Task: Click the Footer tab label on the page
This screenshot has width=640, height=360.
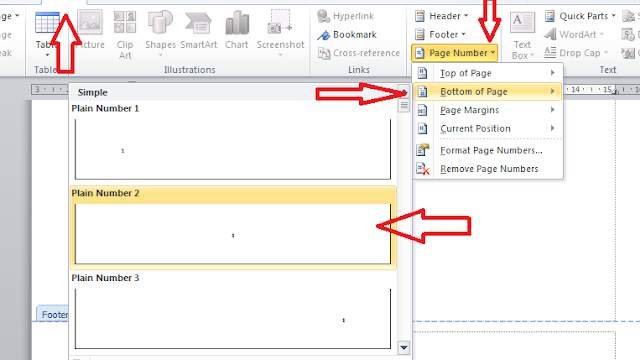Action: pos(55,315)
